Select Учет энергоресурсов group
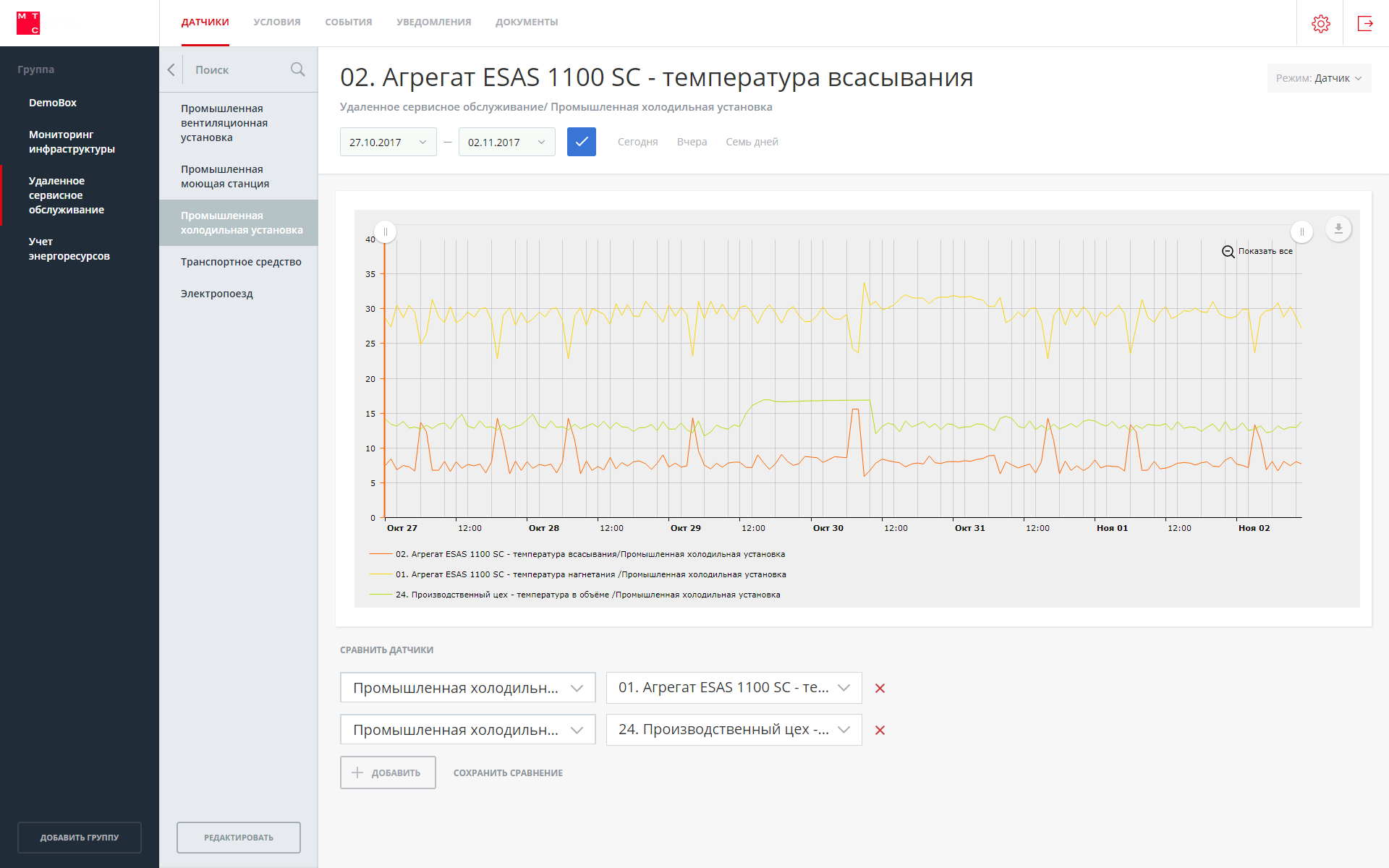1389x868 pixels. (x=69, y=249)
